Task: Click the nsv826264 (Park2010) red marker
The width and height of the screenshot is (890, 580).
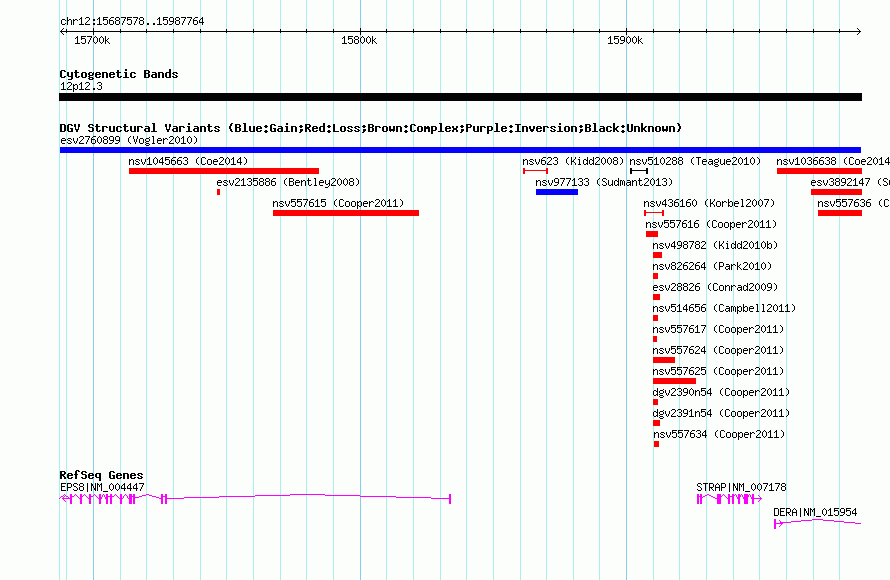Action: point(656,276)
